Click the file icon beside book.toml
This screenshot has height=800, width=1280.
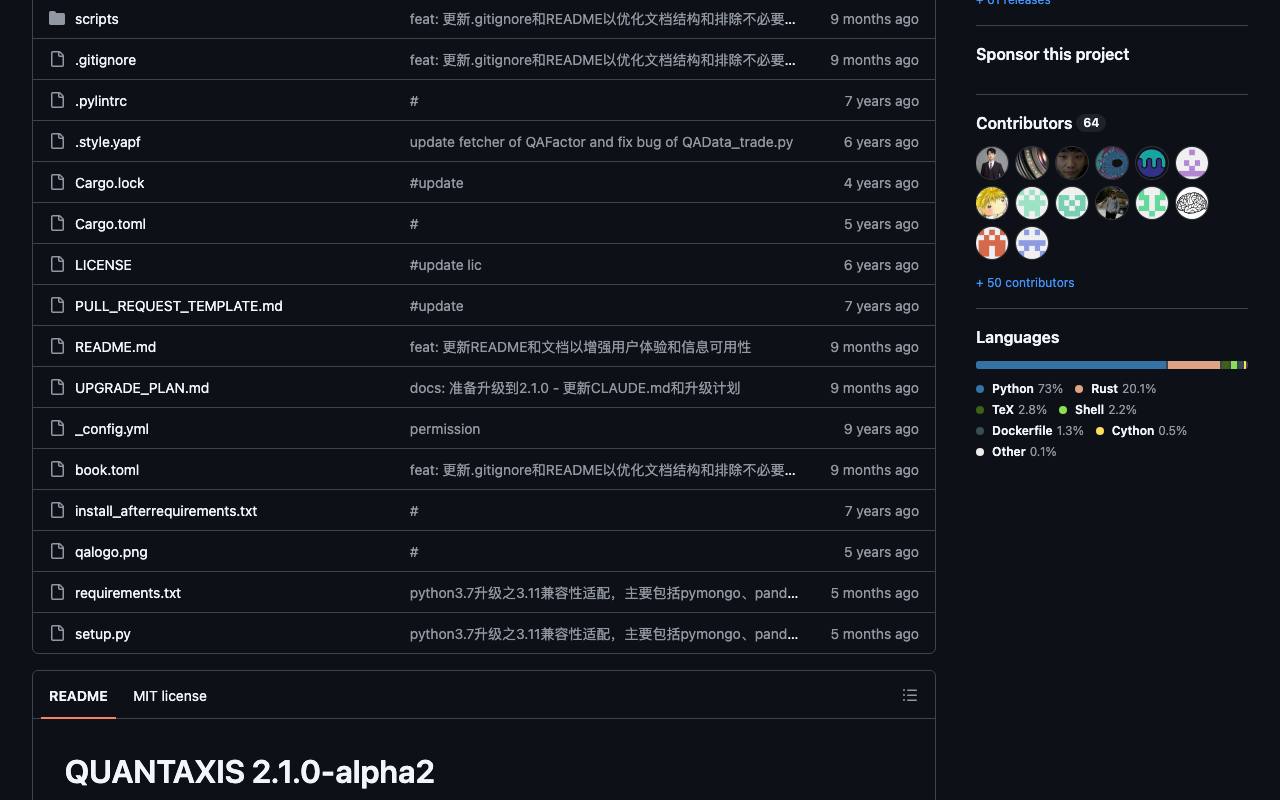tap(57, 470)
